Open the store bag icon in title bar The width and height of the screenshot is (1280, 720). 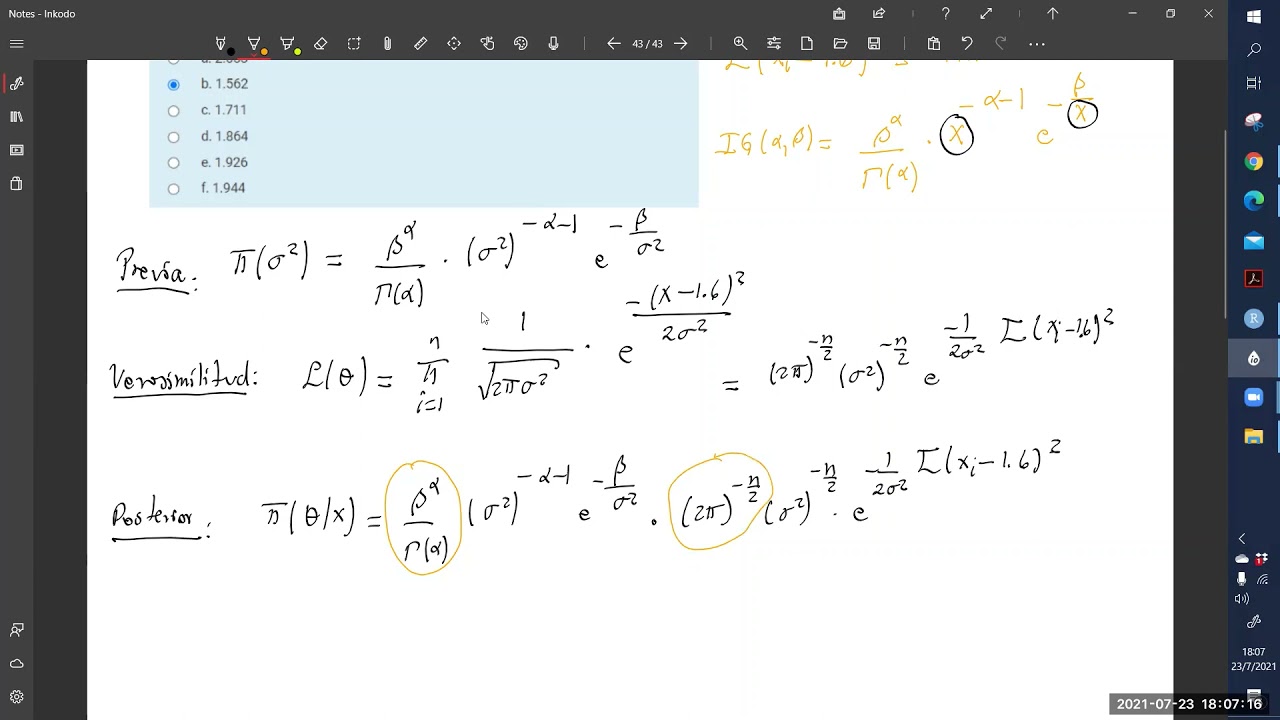(x=839, y=14)
